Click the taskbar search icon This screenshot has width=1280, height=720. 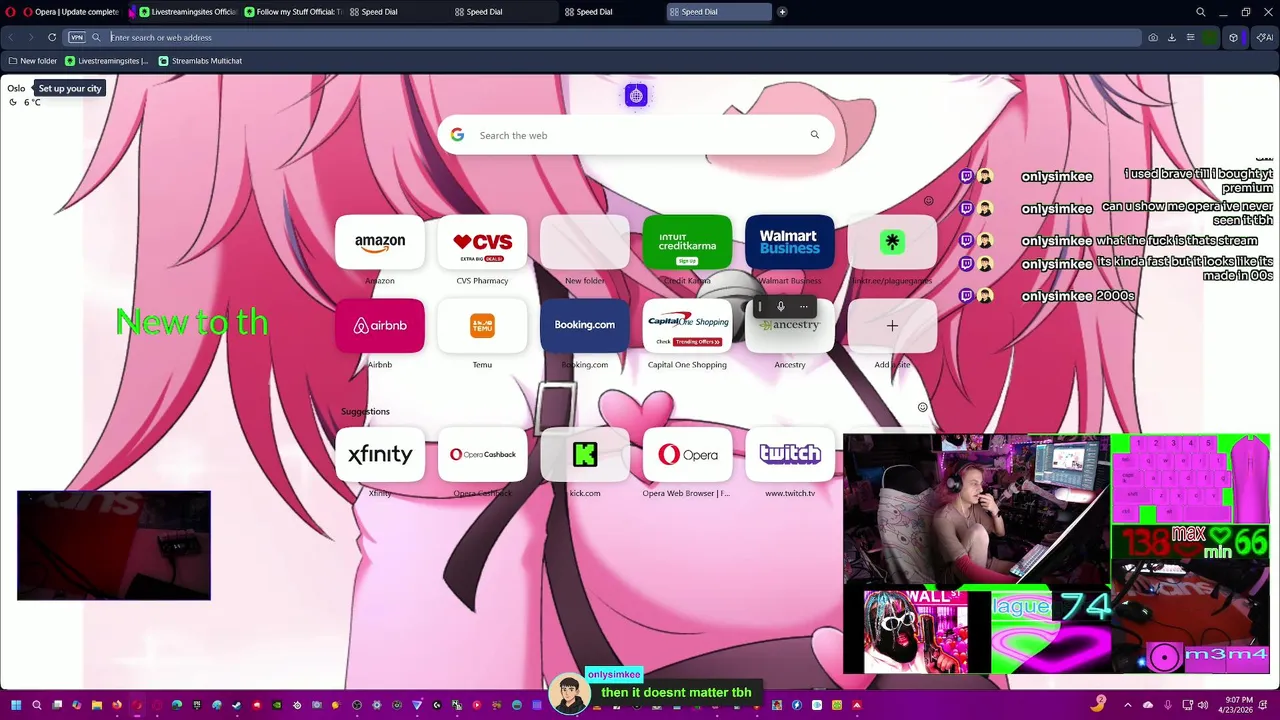tap(37, 705)
